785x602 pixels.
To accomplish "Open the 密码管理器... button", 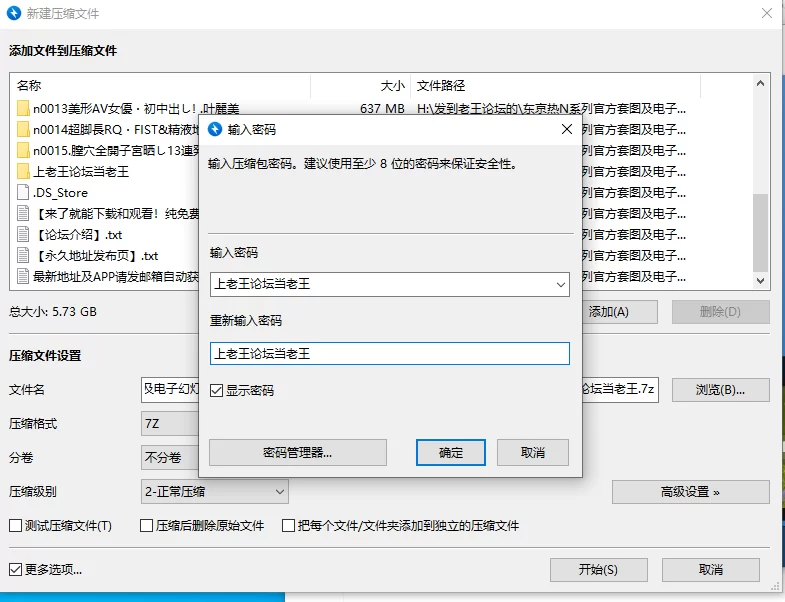I will click(297, 453).
